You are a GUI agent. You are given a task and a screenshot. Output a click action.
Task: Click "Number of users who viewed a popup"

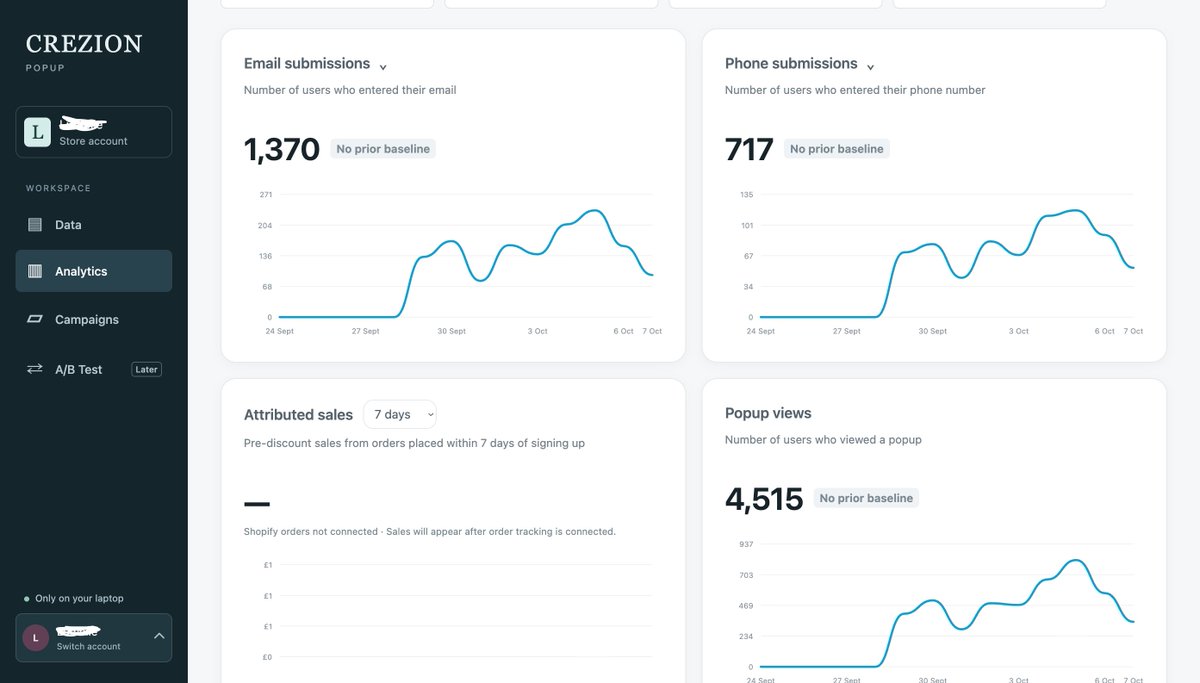pos(823,440)
